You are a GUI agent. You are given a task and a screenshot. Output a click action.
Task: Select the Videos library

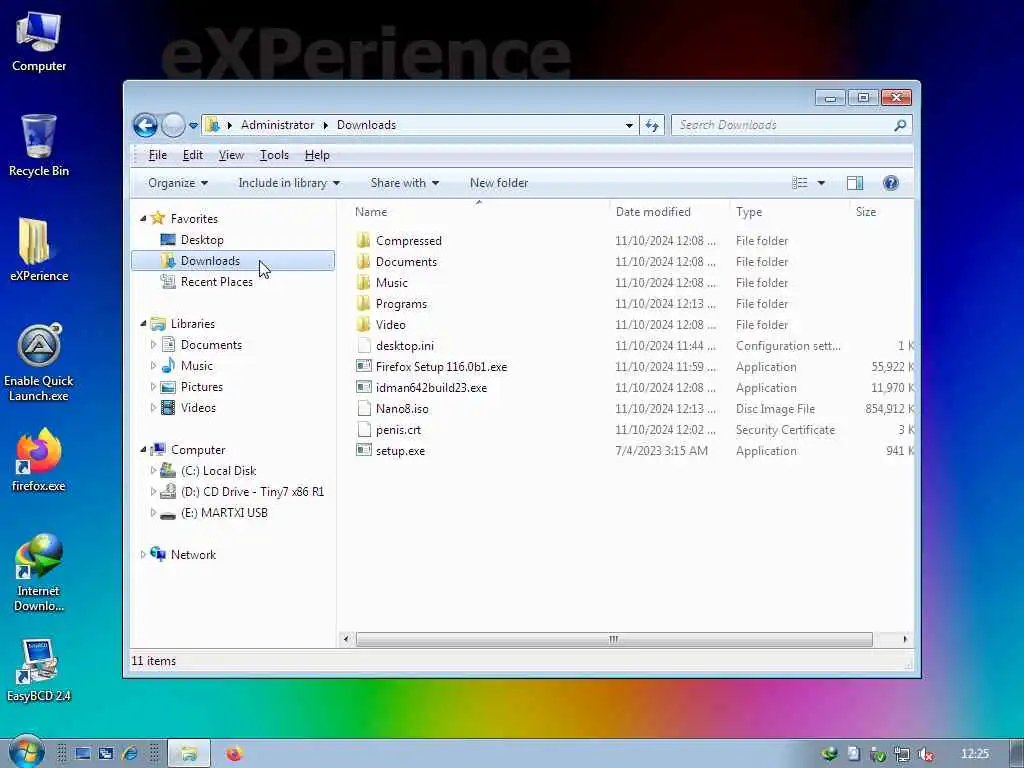[x=198, y=408]
